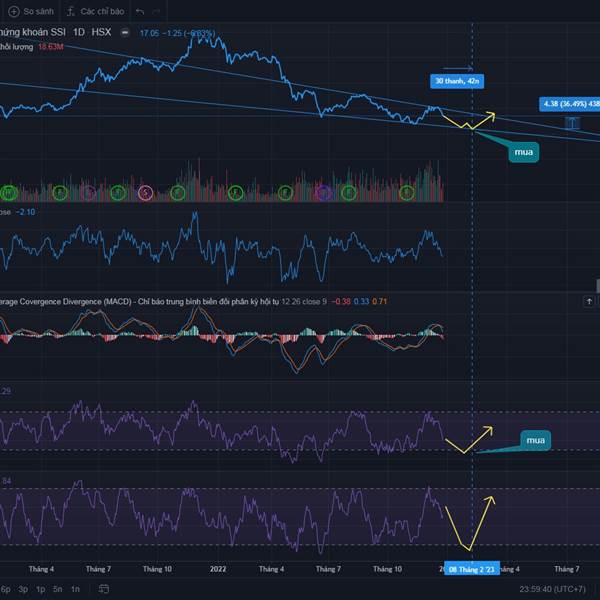
Task: Open the go-to-date calendar icon
Action: [x=104, y=589]
